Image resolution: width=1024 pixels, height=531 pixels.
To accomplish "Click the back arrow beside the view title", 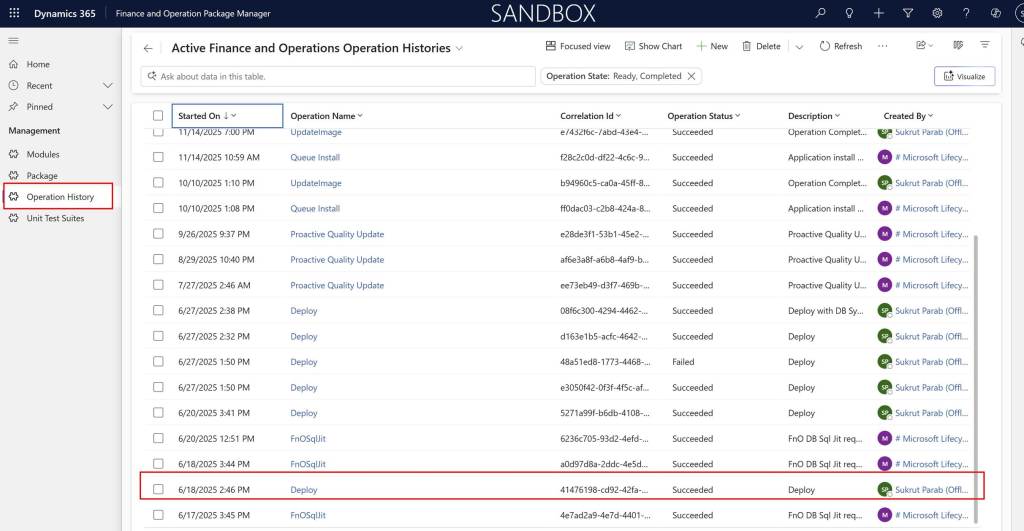I will point(148,48).
